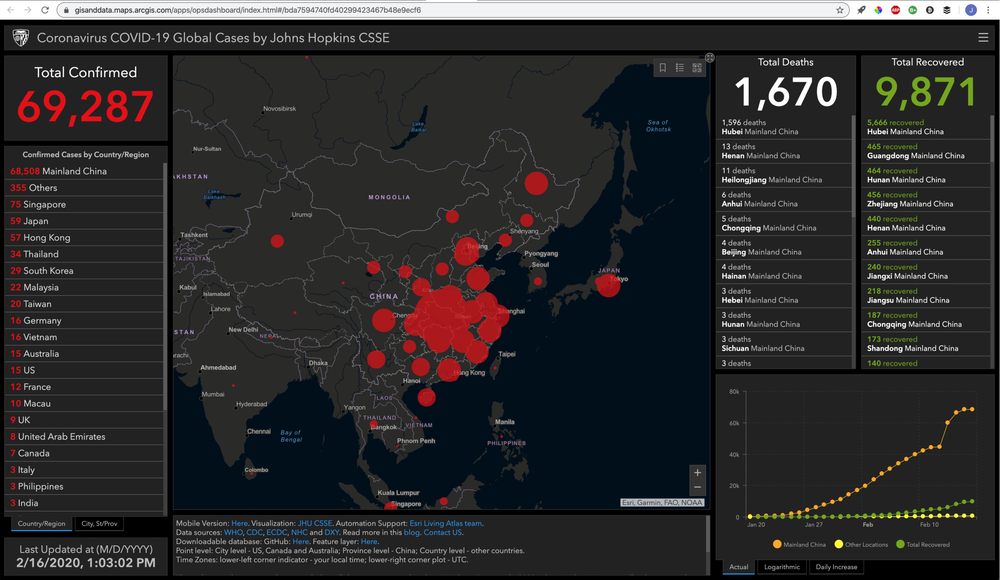Open the WHO data source link
Image resolution: width=1000 pixels, height=580 pixels.
pos(233,532)
